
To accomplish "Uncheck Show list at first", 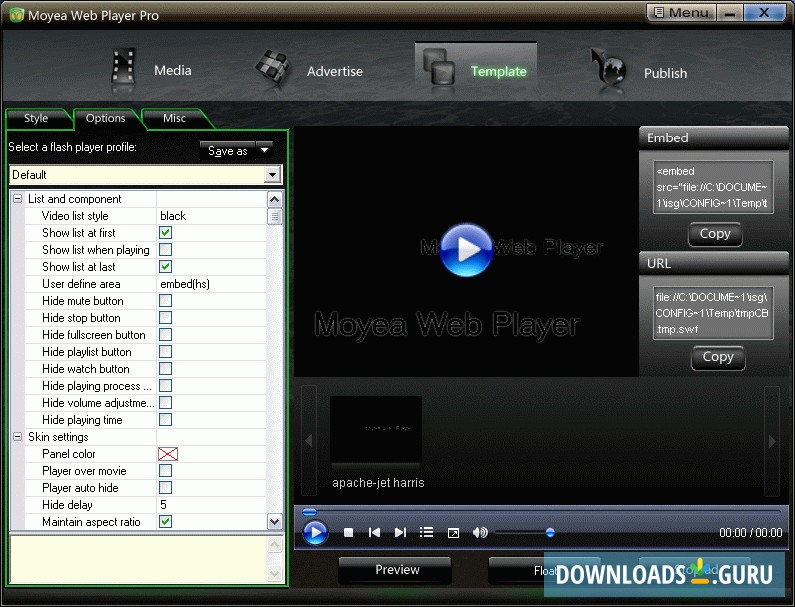I will coord(165,233).
